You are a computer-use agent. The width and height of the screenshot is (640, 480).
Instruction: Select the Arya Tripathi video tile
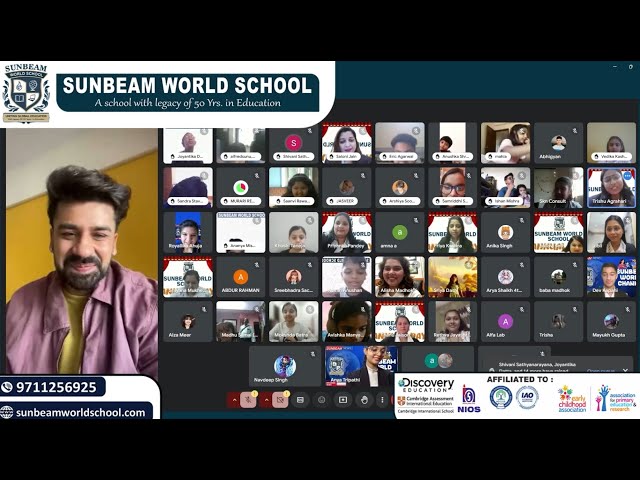click(x=361, y=366)
